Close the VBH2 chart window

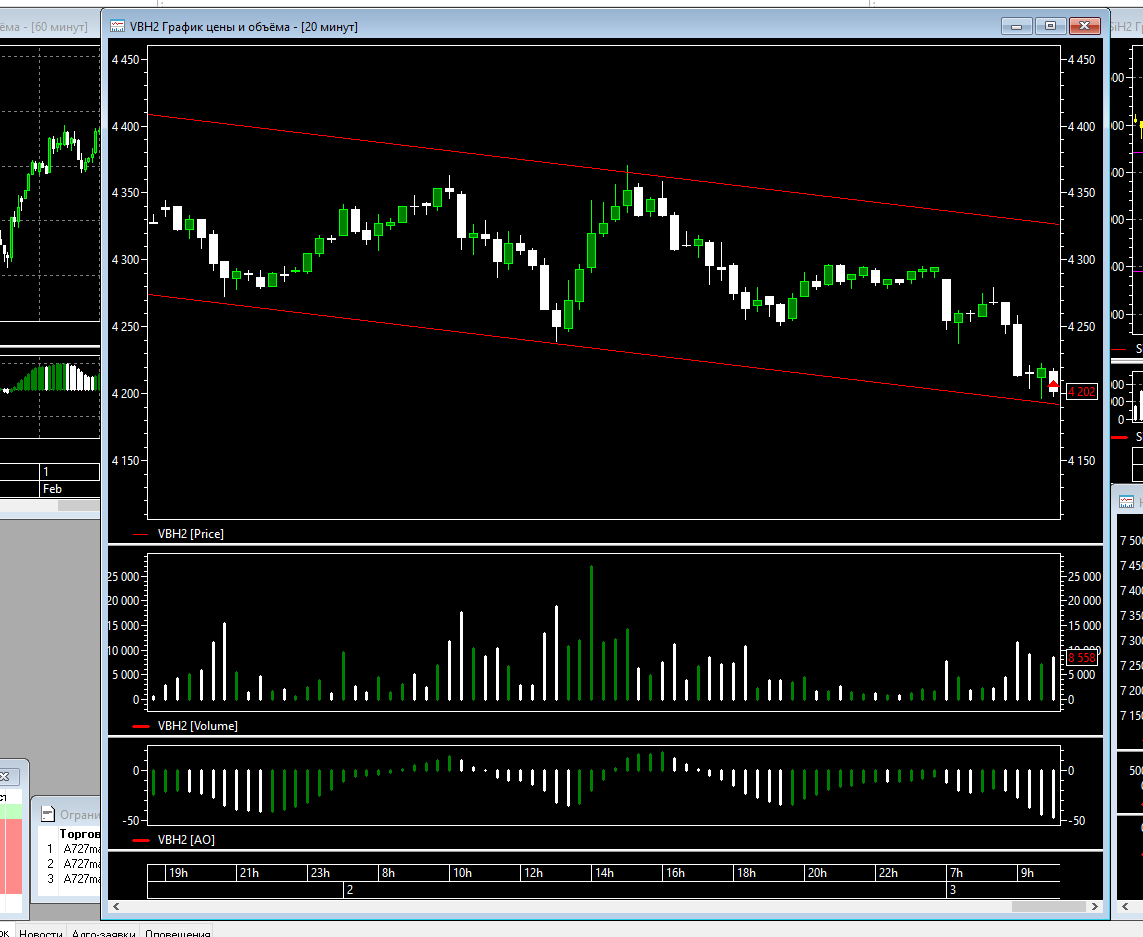(x=1084, y=26)
